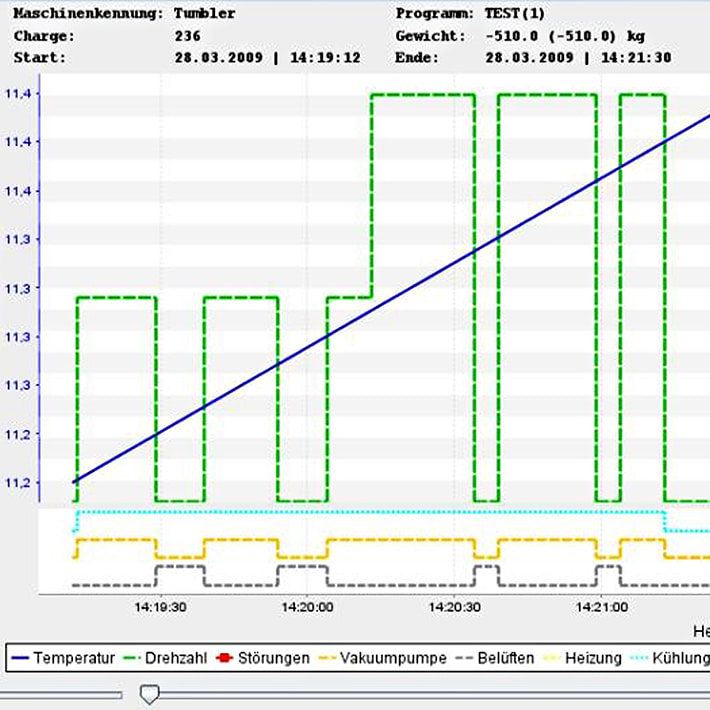Click the yellow Heizung legend marker
710x710 pixels.
pyautogui.click(x=551, y=658)
